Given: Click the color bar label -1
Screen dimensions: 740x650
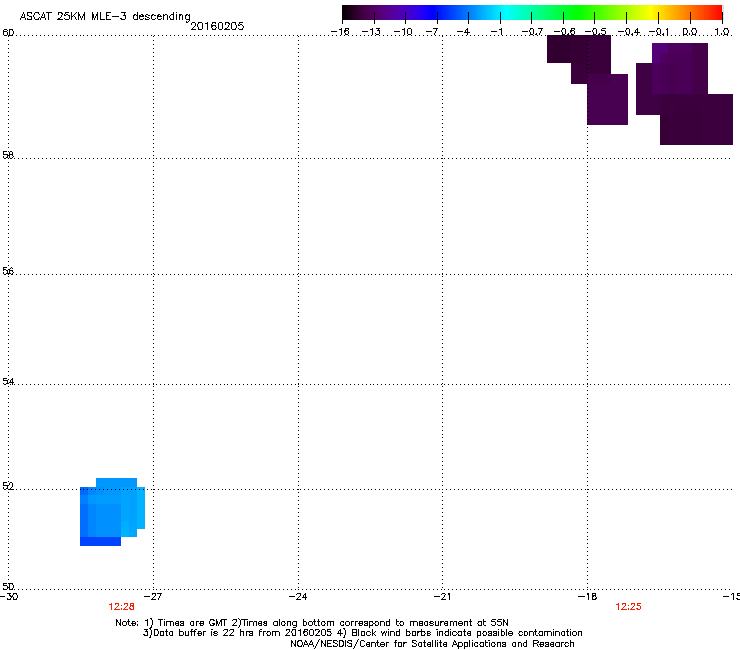Looking at the screenshot, I should pos(496,32).
